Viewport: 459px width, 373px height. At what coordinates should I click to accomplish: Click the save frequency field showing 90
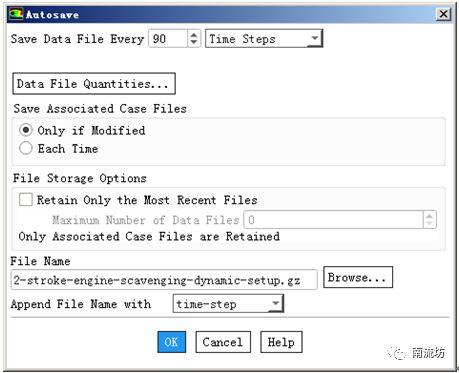click(x=168, y=39)
